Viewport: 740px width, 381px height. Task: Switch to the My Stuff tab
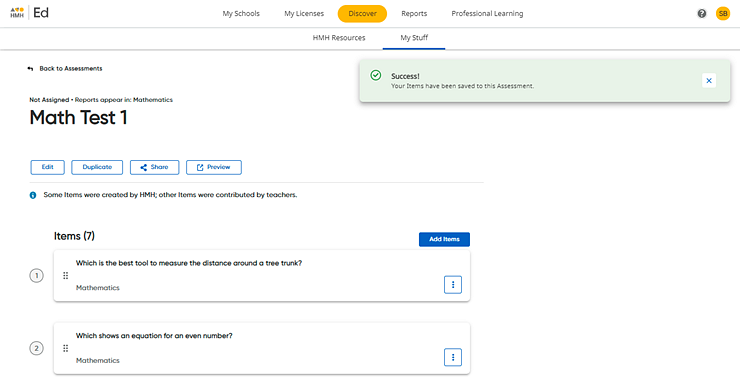(x=414, y=38)
